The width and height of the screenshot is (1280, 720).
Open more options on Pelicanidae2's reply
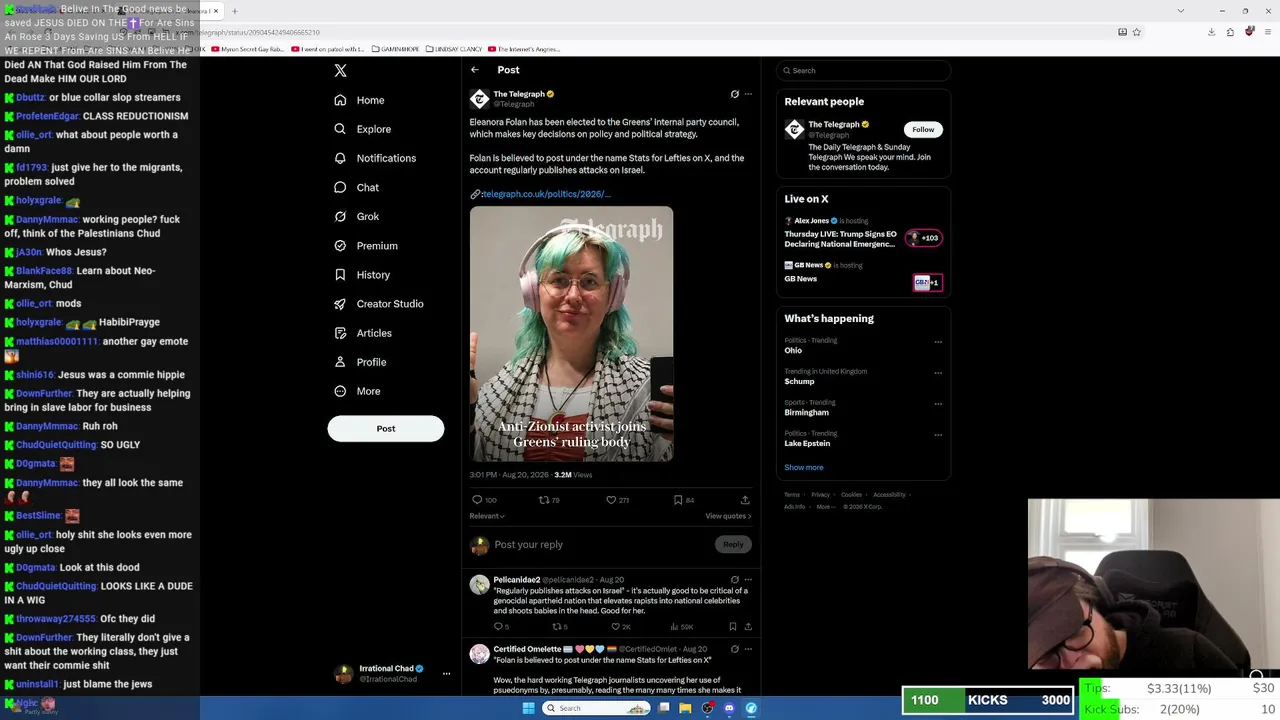[748, 580]
